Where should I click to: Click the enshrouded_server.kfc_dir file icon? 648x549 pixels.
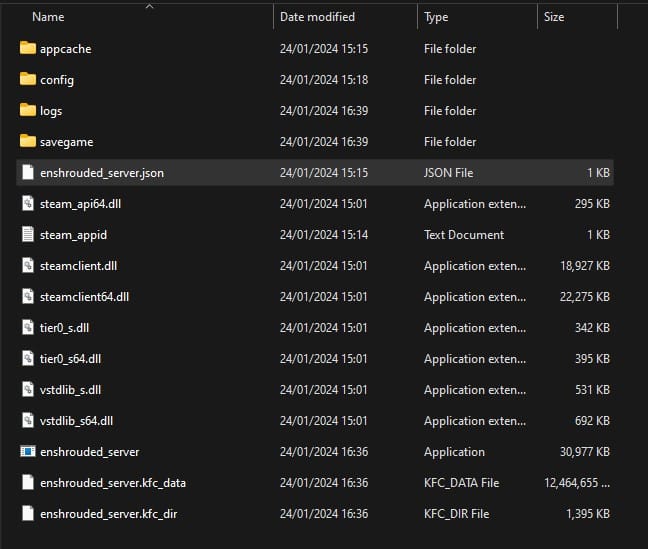point(28,513)
